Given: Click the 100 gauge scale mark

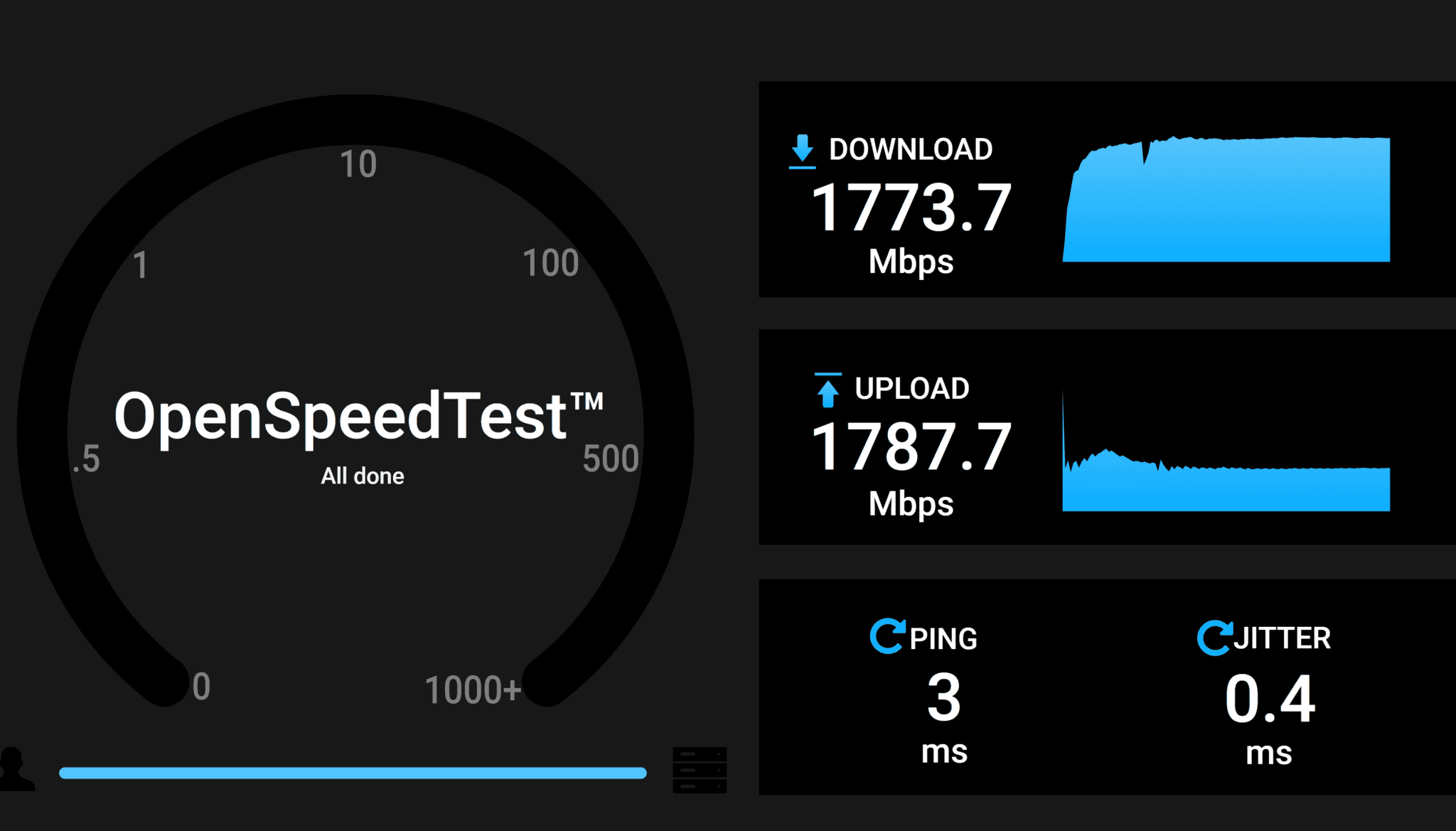Looking at the screenshot, I should click(x=551, y=263).
